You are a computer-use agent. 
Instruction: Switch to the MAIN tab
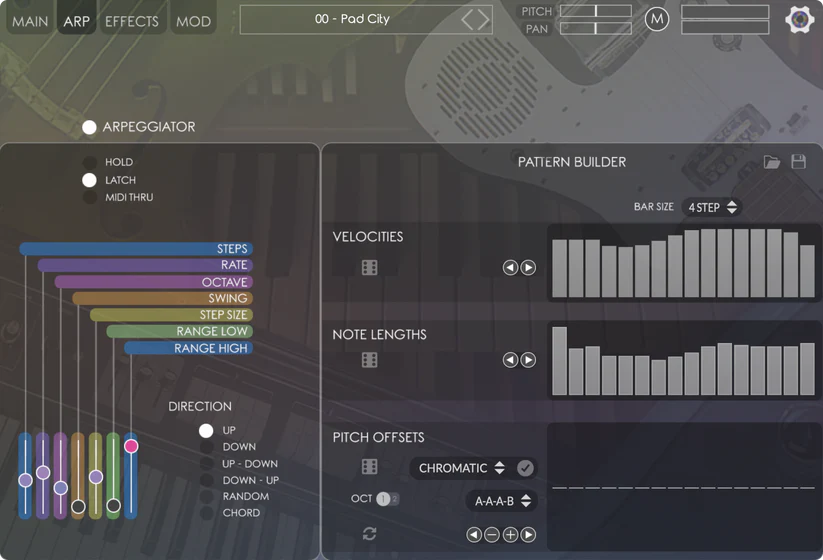click(30, 20)
